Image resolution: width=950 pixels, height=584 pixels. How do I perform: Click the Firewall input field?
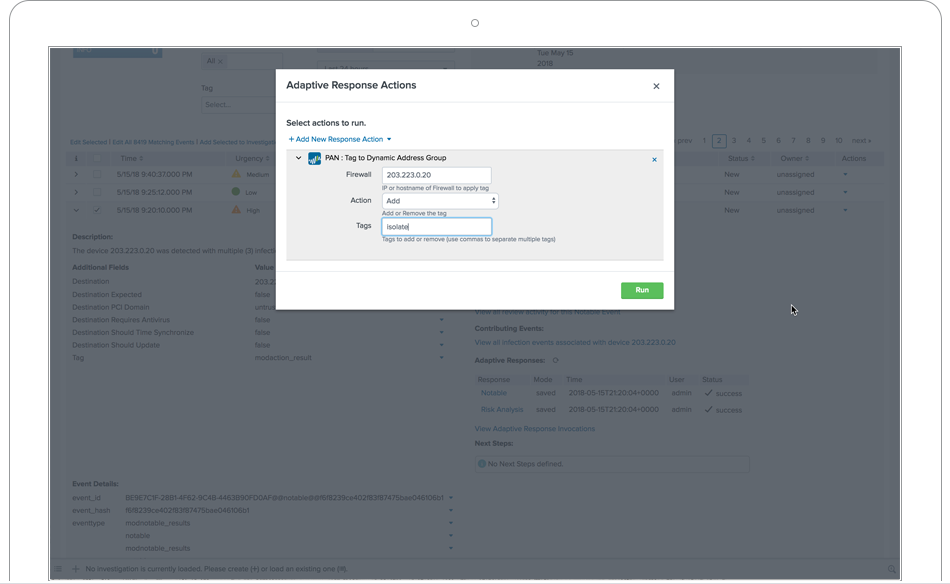click(x=436, y=175)
